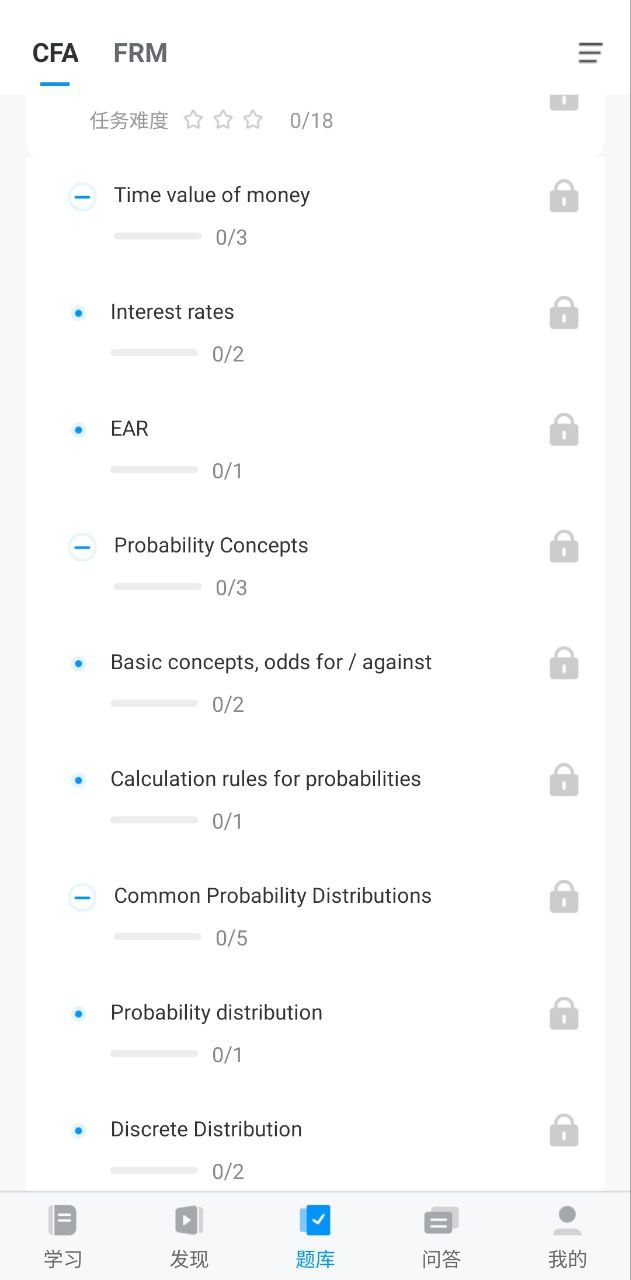
Task: Select the Probability distribution topic
Action: (216, 1012)
